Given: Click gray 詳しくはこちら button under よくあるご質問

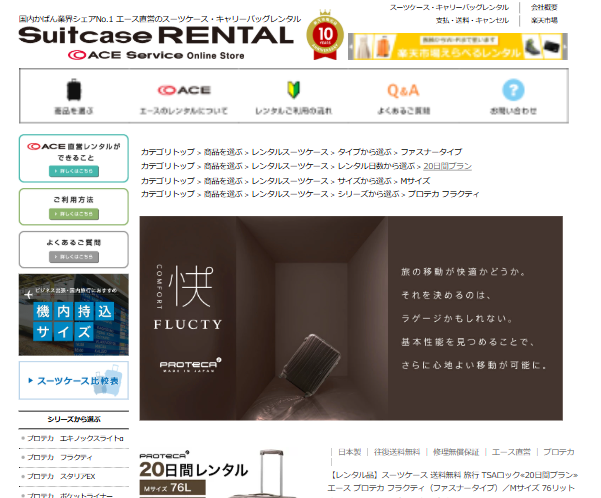Looking at the screenshot, I should (74, 257).
